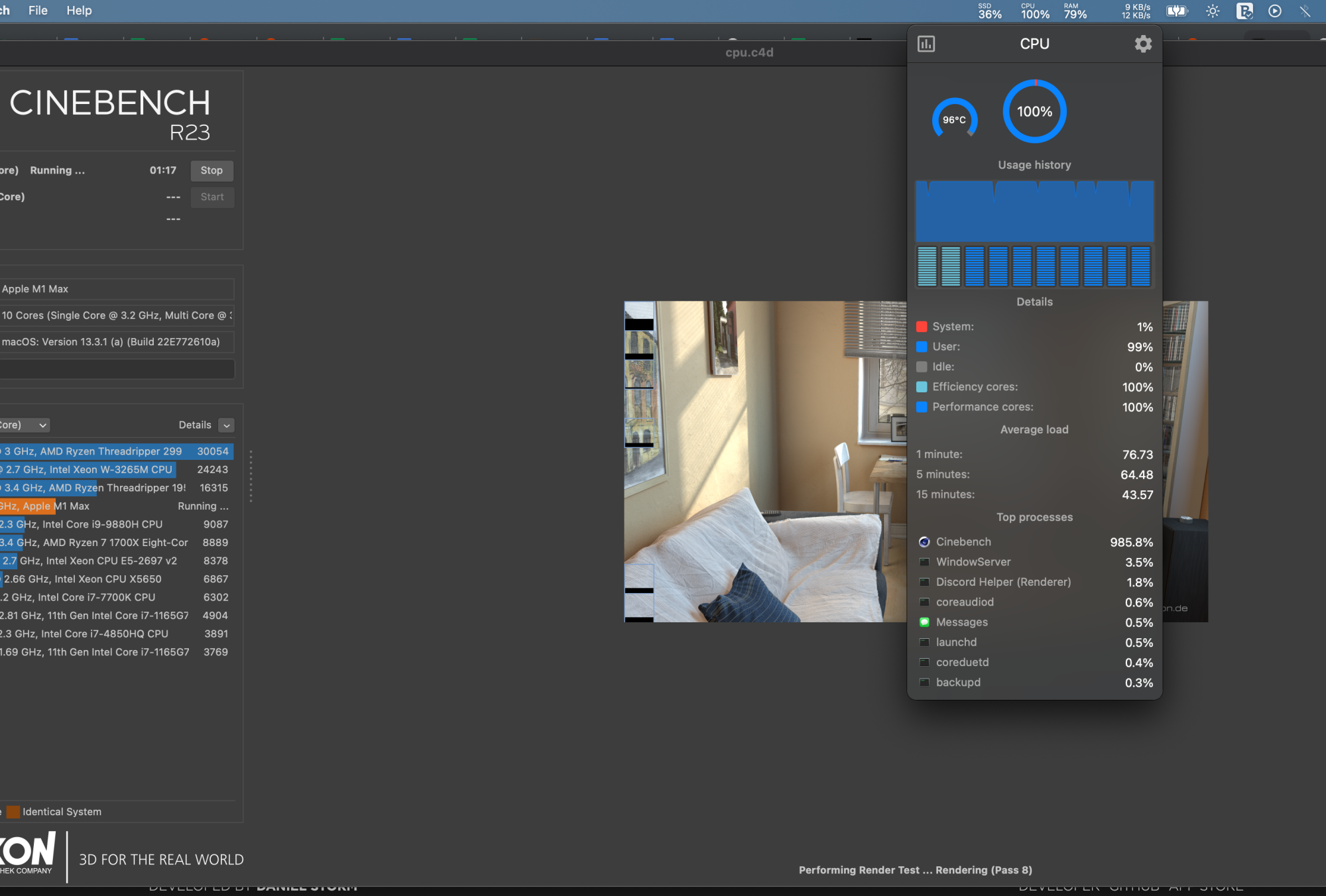Click the per-core usage bars
This screenshot has height=896, width=1326.
coord(1034,266)
